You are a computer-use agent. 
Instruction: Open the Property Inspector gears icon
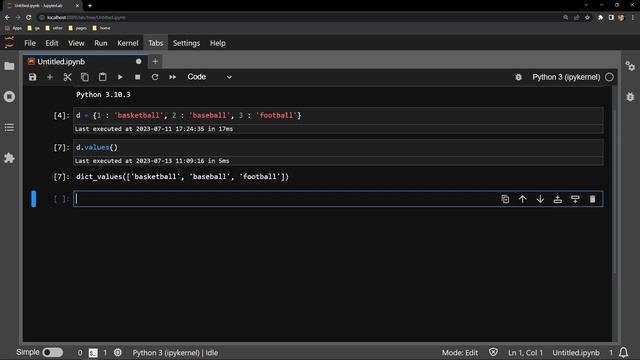click(x=630, y=66)
